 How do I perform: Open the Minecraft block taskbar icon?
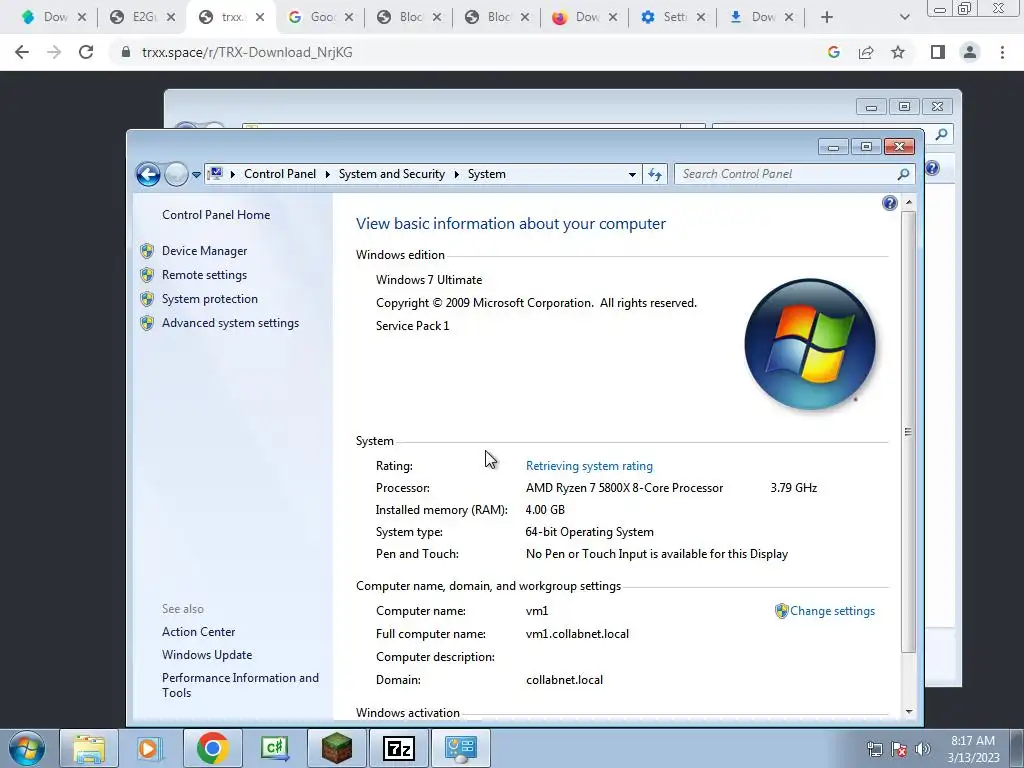(x=336, y=748)
